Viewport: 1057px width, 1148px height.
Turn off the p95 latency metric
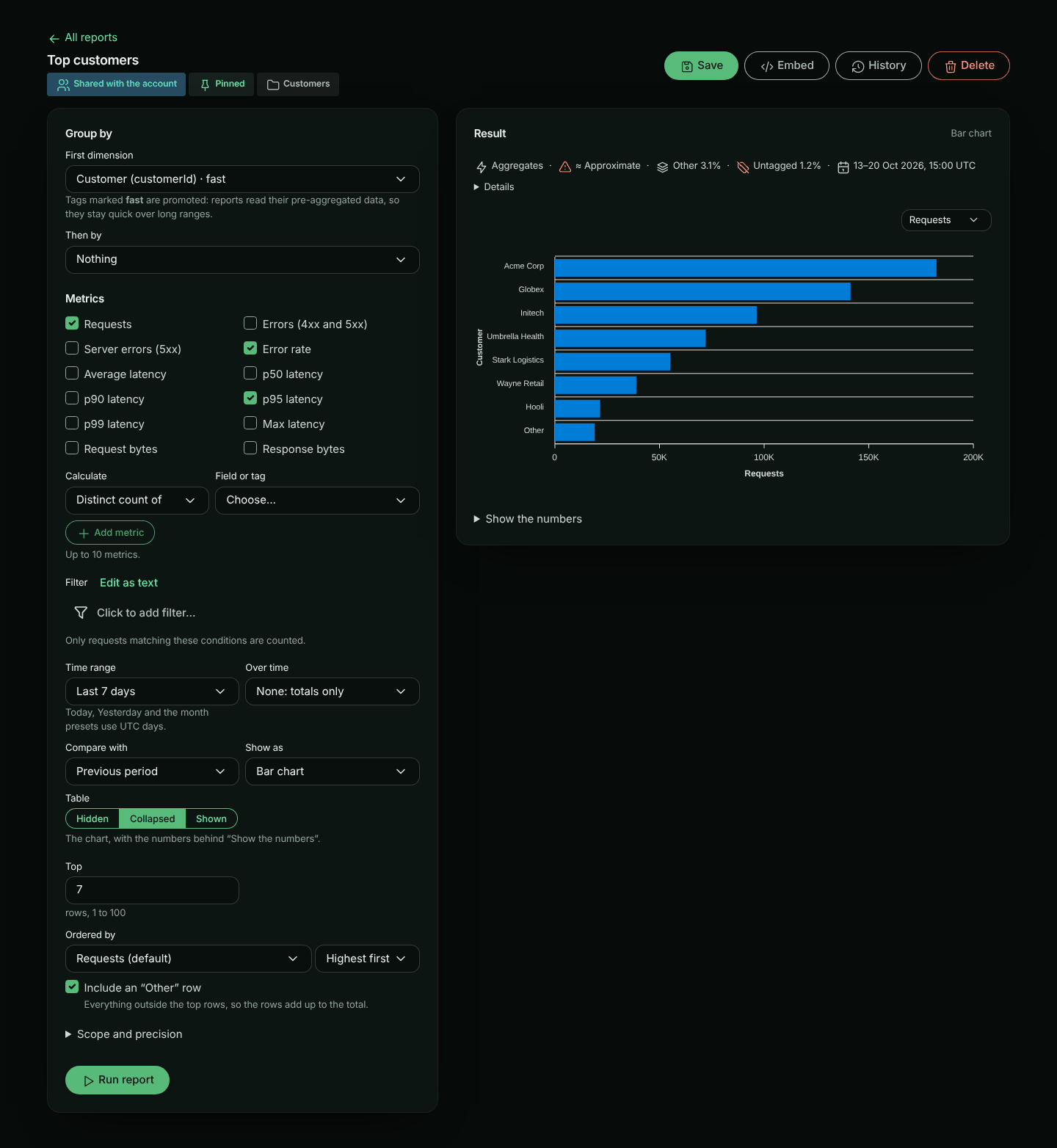(250, 398)
